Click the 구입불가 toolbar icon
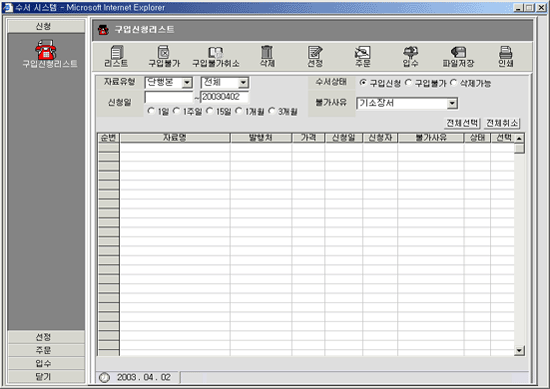This screenshot has height=389, width=550. (164, 56)
